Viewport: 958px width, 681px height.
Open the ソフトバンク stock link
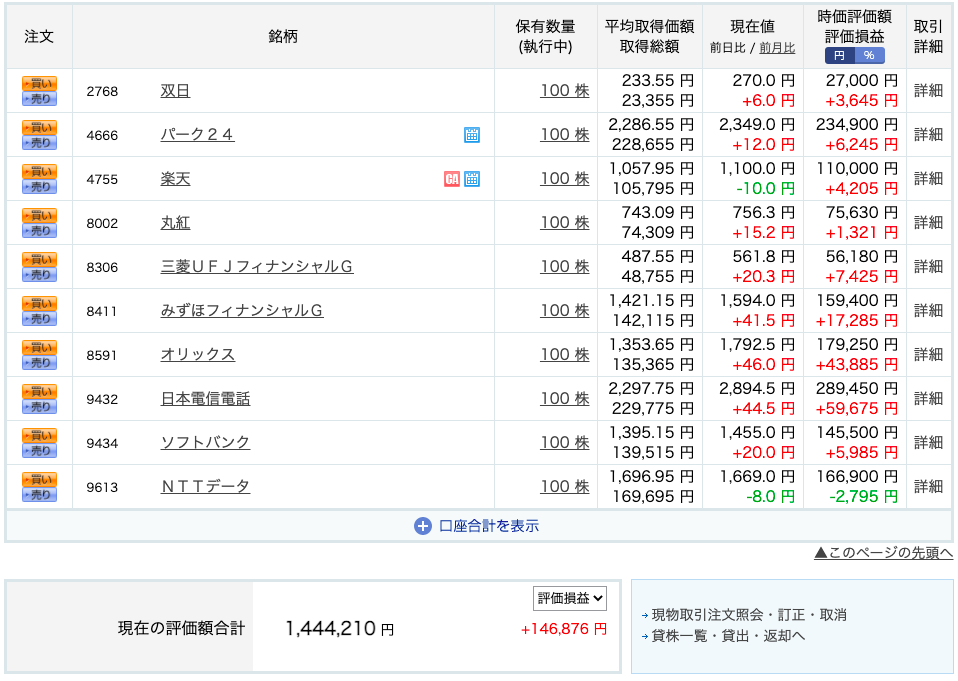point(205,443)
